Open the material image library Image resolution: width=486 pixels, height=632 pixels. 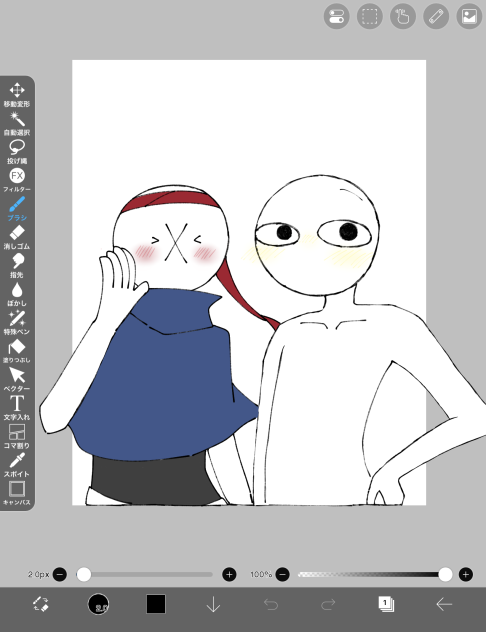pyautogui.click(x=469, y=17)
